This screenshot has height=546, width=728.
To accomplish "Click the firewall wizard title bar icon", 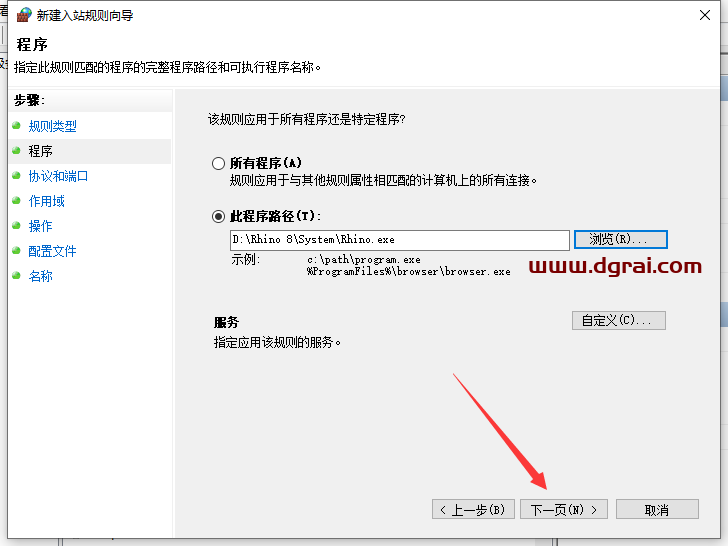I will point(24,15).
